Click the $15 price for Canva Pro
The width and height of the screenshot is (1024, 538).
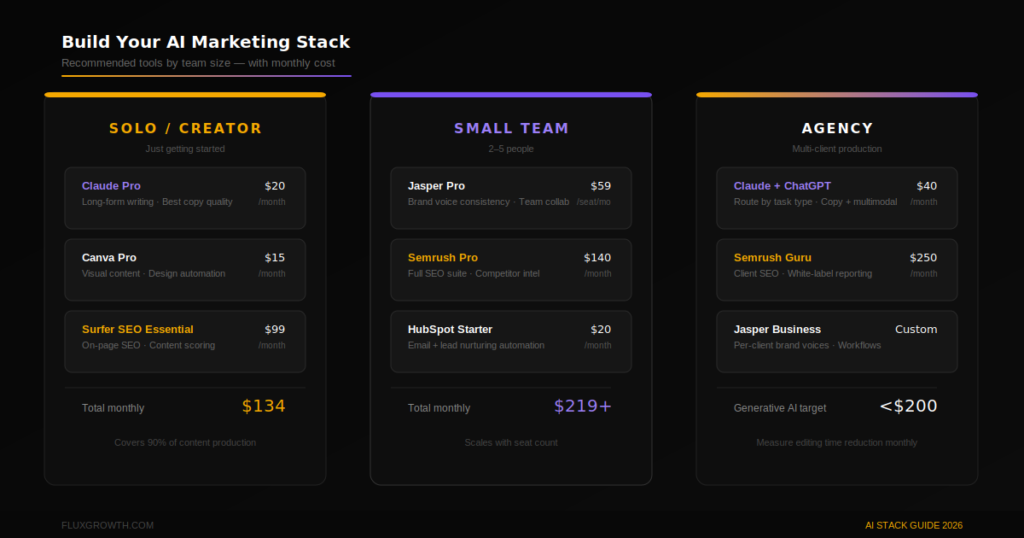pos(275,258)
